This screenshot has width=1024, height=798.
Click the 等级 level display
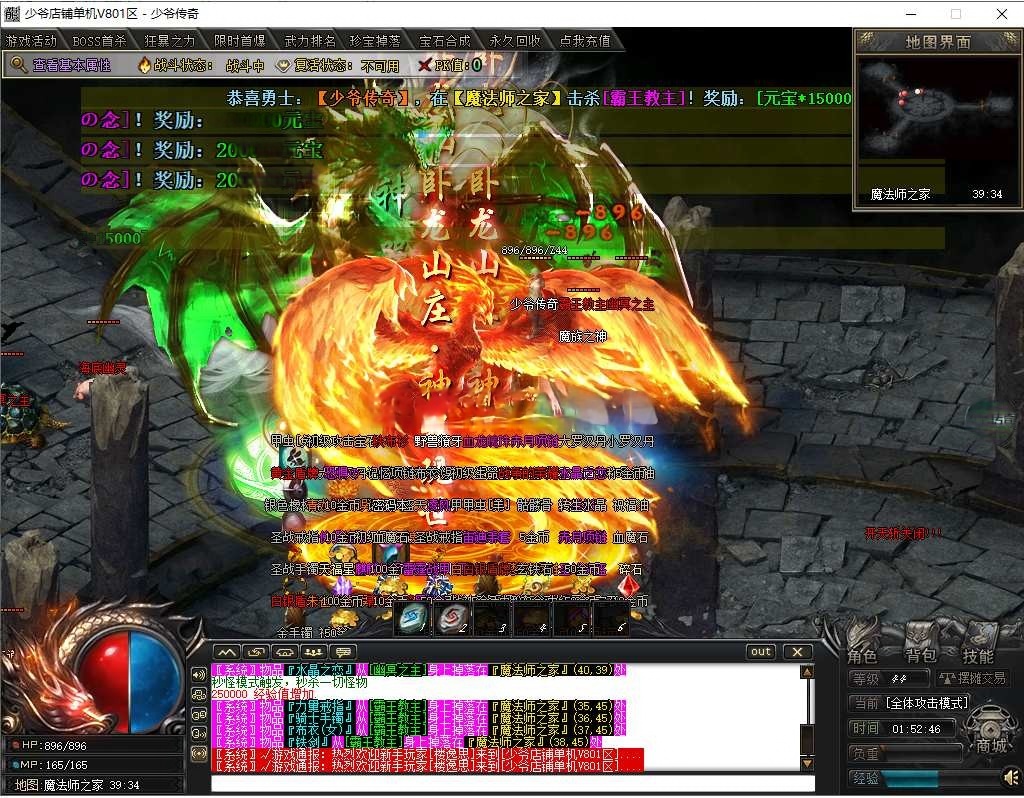pos(889,678)
